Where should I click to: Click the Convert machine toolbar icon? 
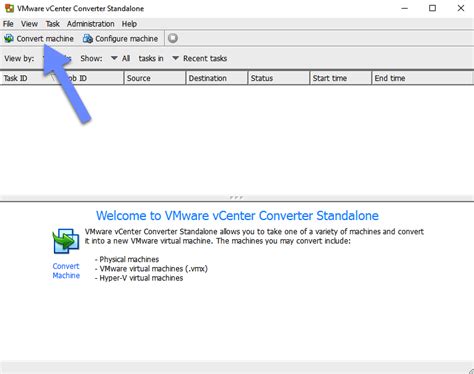(x=9, y=39)
